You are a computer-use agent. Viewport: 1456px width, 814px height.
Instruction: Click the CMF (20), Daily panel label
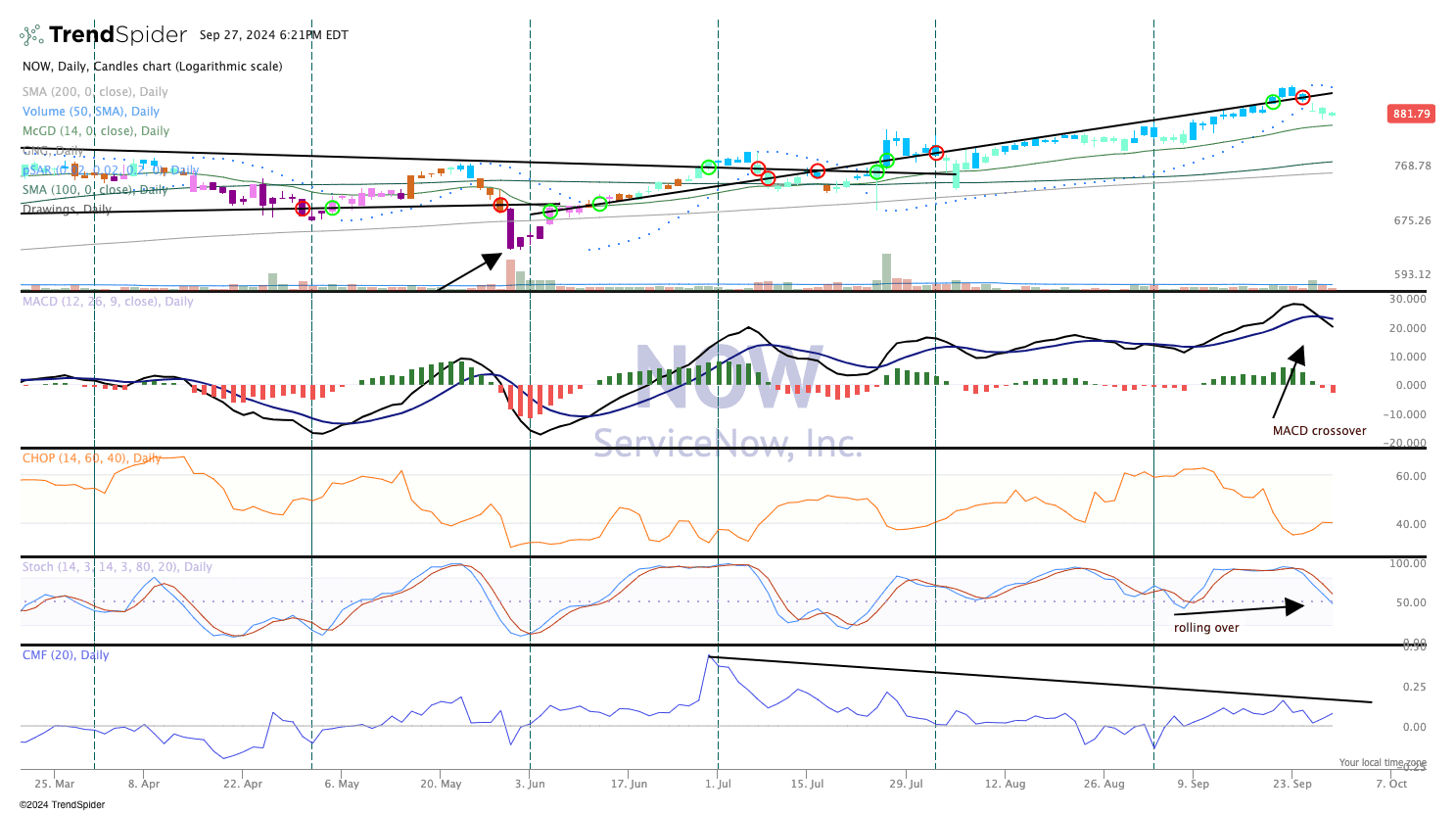point(66,655)
